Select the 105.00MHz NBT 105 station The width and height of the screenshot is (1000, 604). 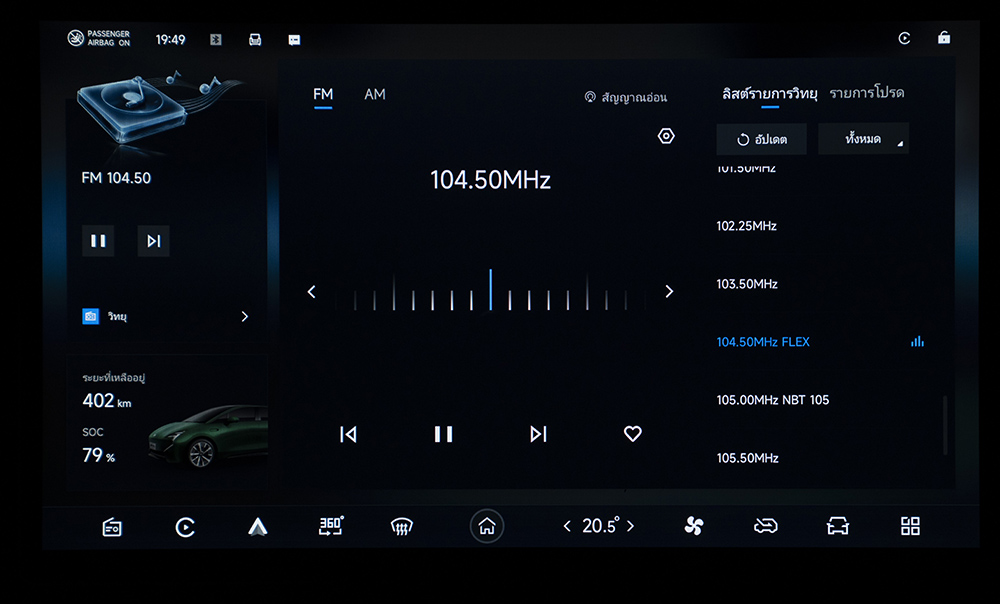(773, 400)
